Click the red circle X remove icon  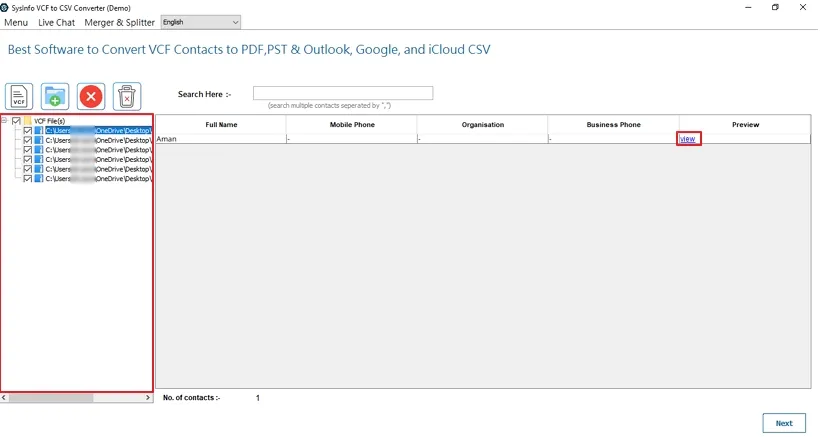(91, 96)
